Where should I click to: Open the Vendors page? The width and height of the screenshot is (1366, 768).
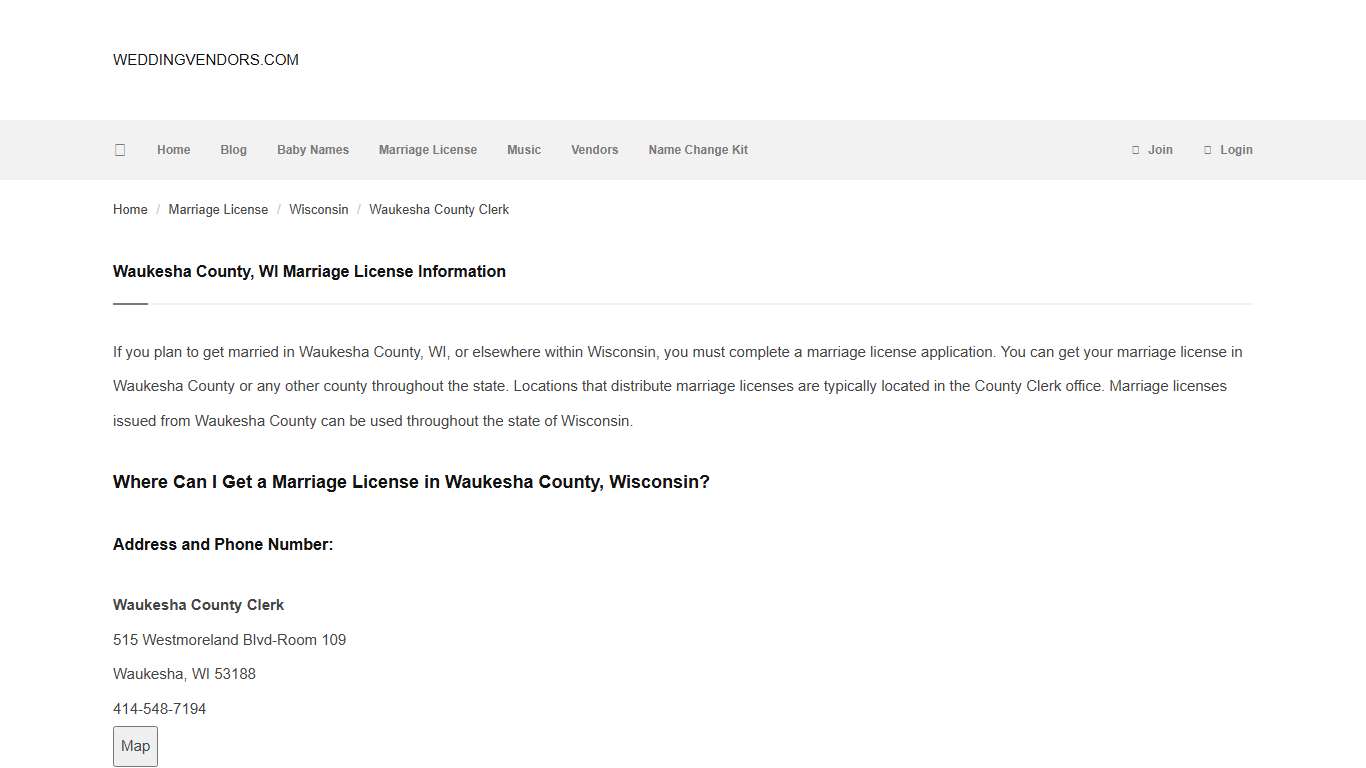coord(595,149)
